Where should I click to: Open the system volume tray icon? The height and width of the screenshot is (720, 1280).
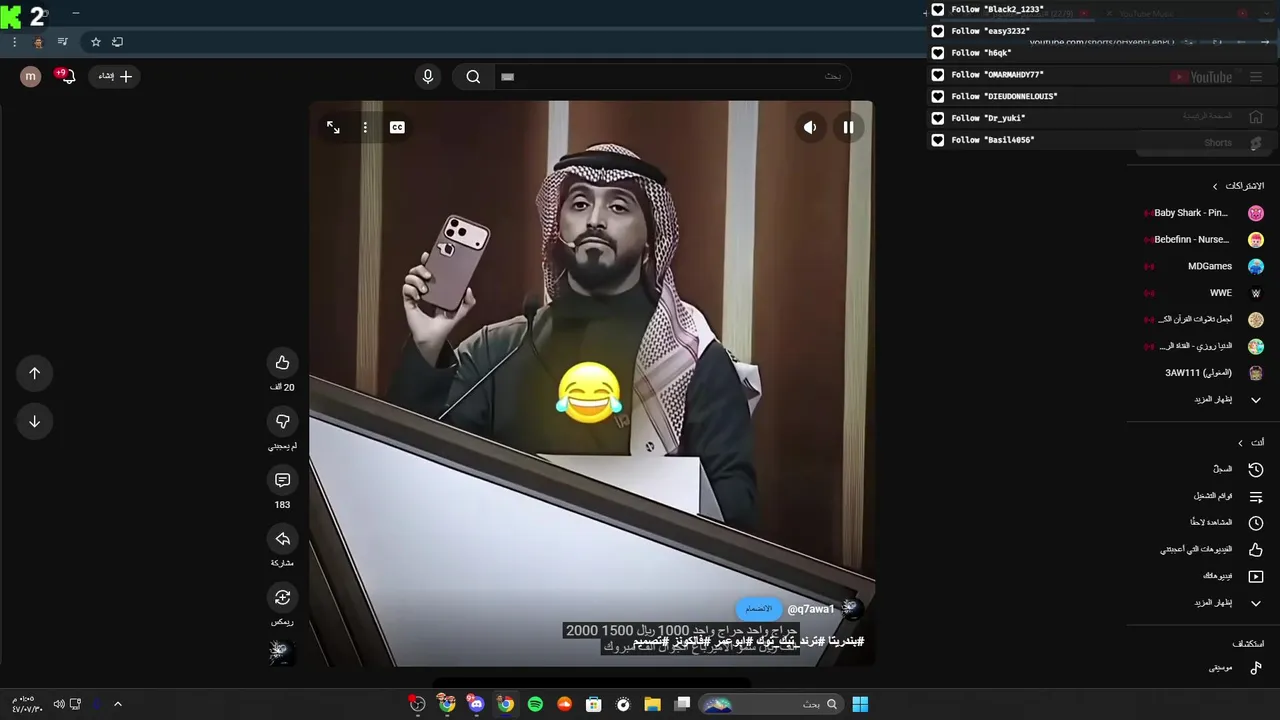tap(59, 704)
